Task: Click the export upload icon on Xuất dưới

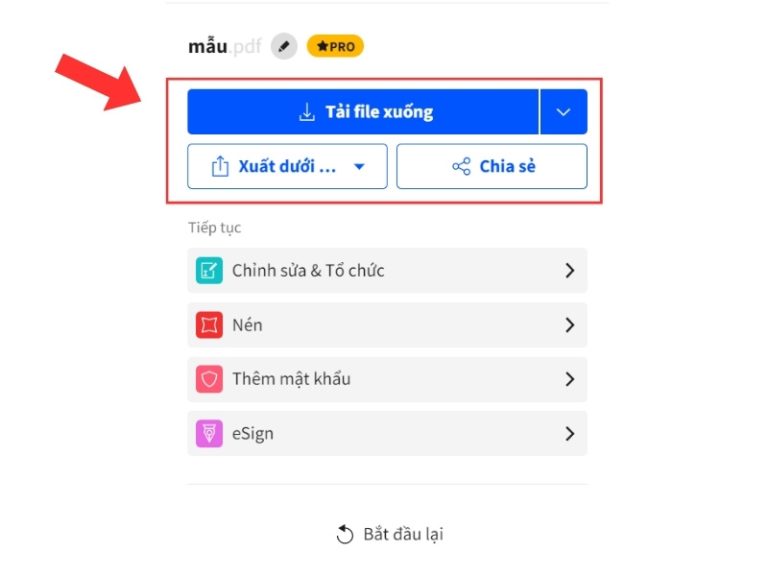Action: (x=220, y=167)
